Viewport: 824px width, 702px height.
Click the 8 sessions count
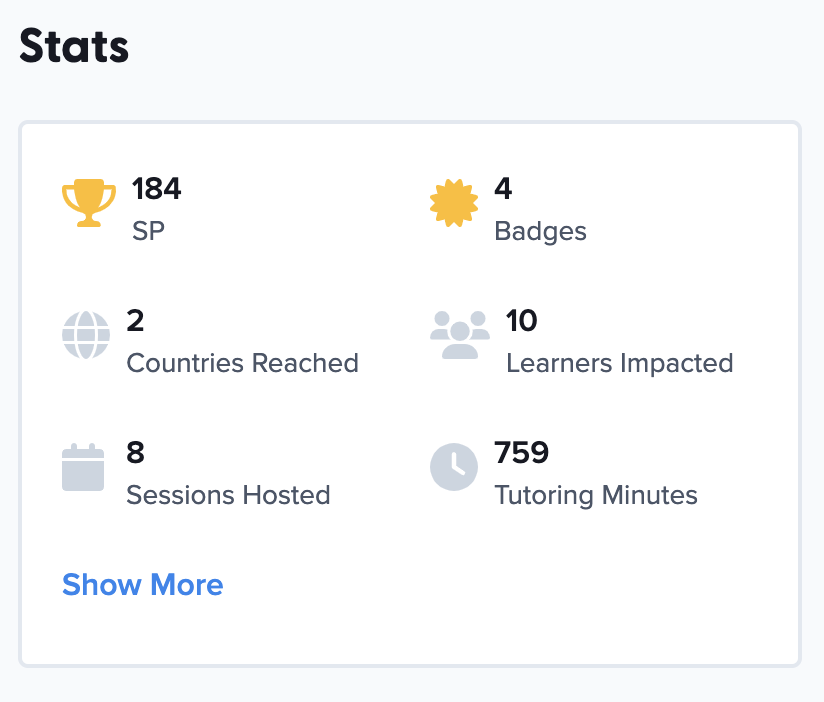[135, 453]
